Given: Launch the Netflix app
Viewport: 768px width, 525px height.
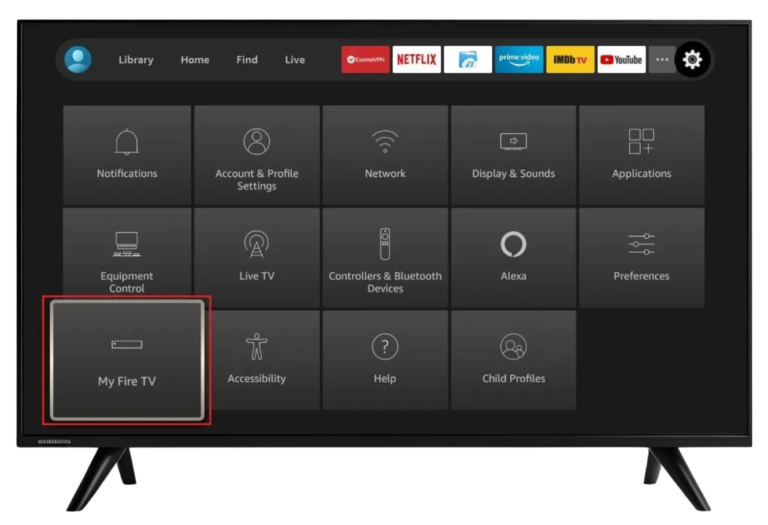Looking at the screenshot, I should [417, 60].
